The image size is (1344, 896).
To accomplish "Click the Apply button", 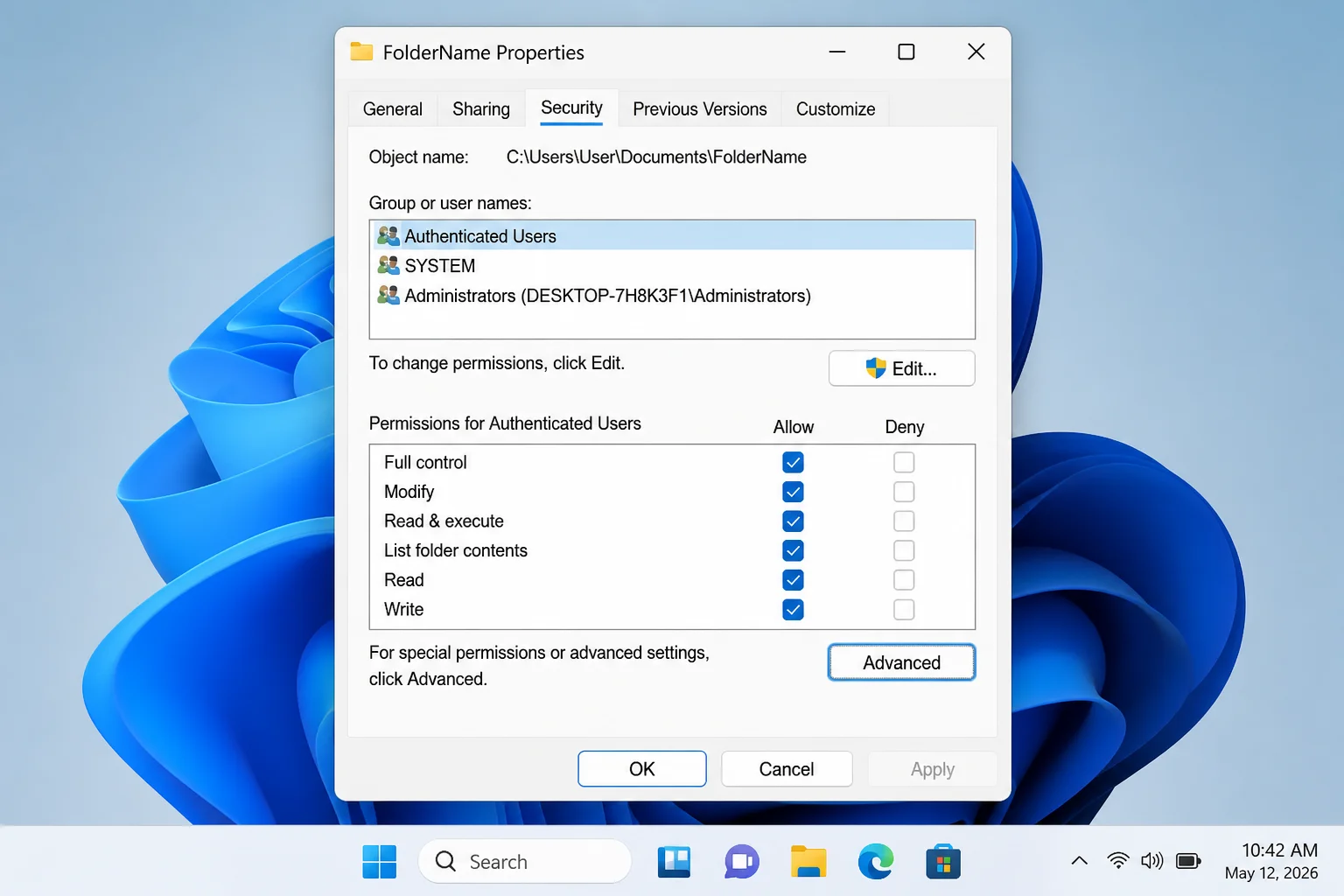I will pos(933,769).
